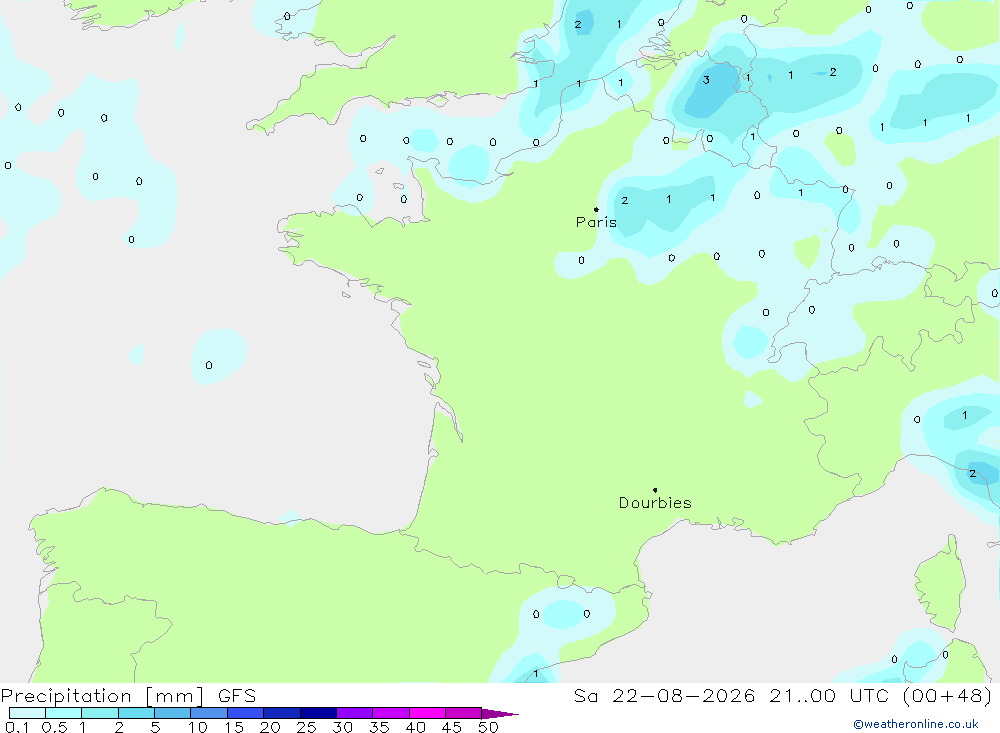Click the '30' legend scale label
This screenshot has height=733, width=1000.
(343, 727)
